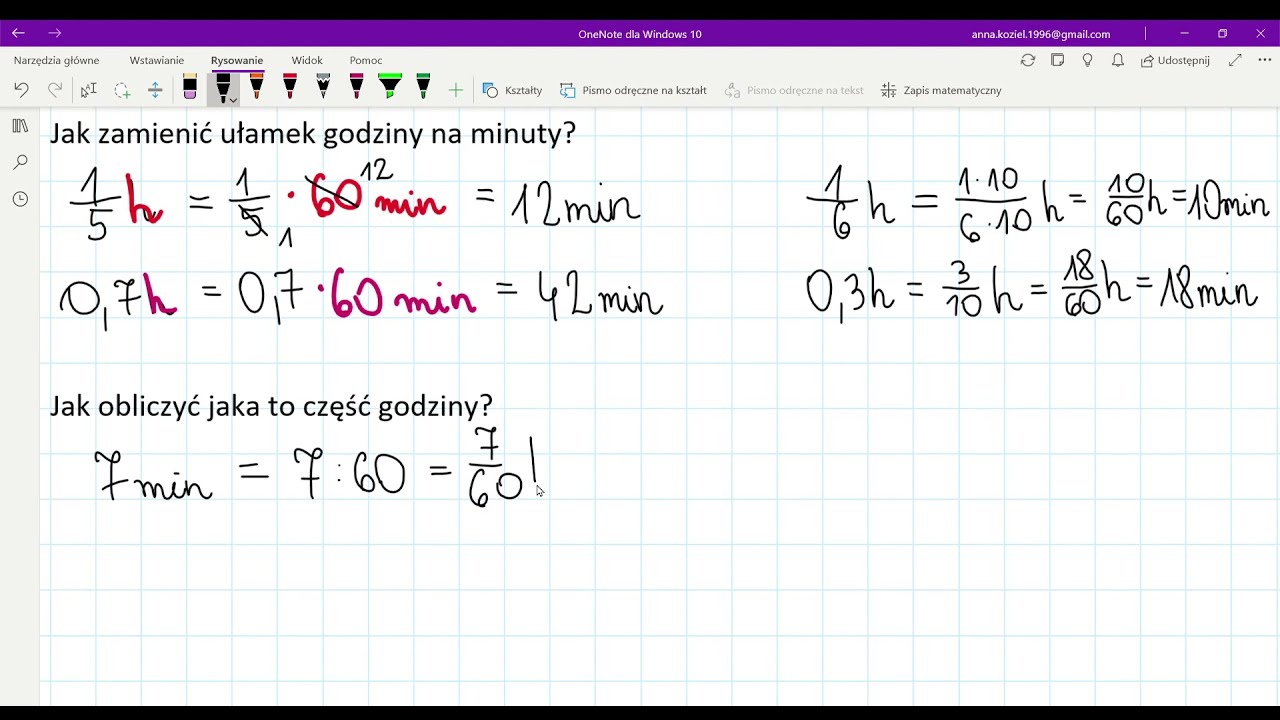Select the eraser tool
This screenshot has width=1280, height=720.
tap(190, 88)
